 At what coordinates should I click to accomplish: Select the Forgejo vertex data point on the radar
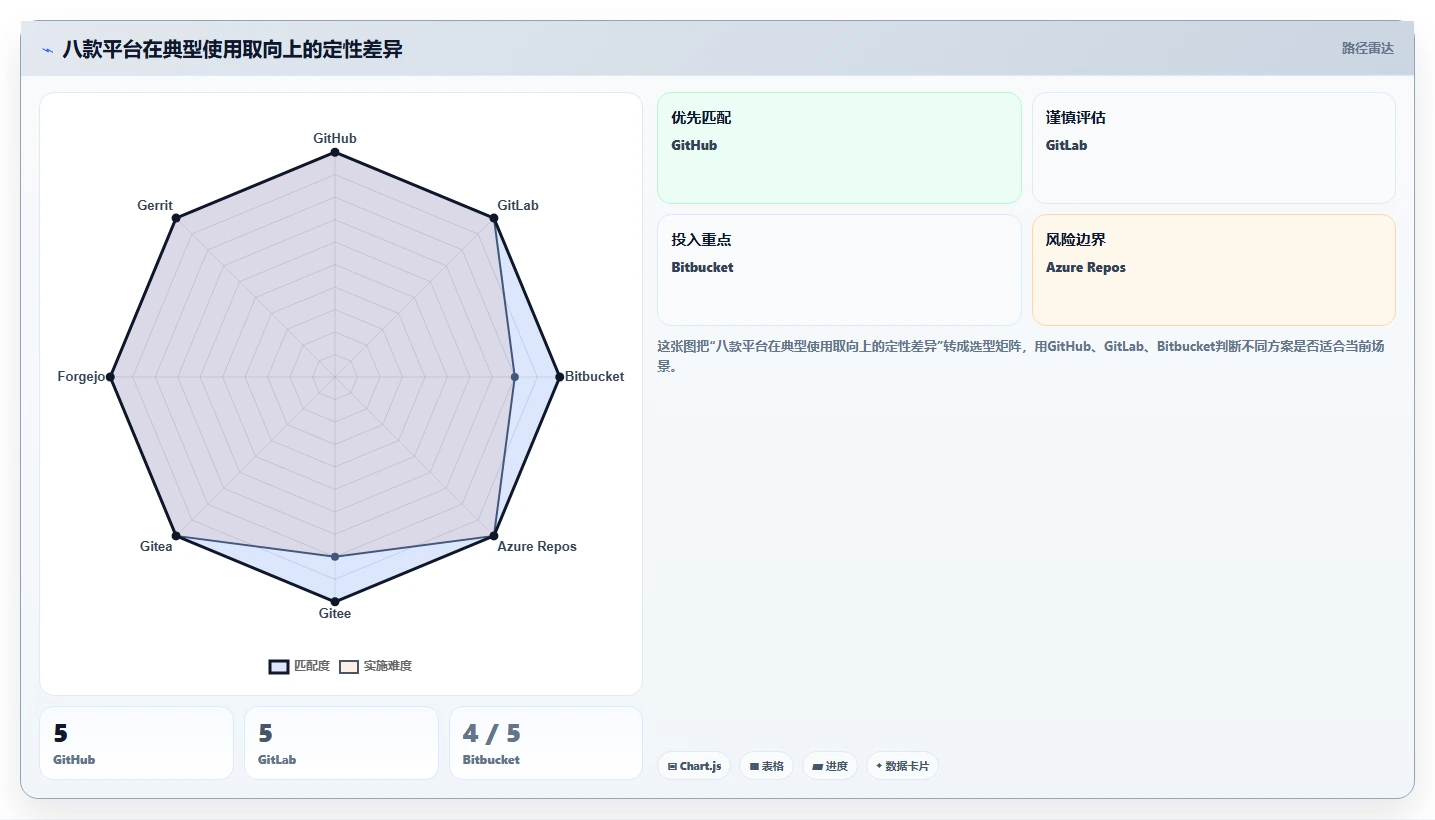point(110,377)
